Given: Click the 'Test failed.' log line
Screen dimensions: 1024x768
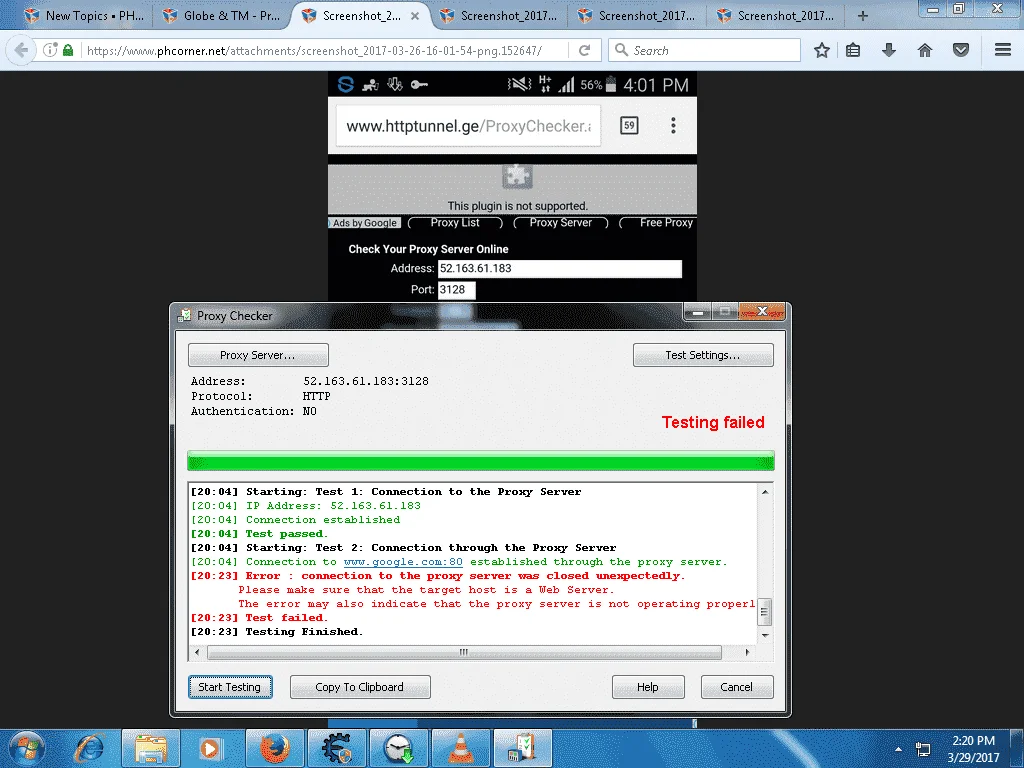Looking at the screenshot, I should 287,618.
